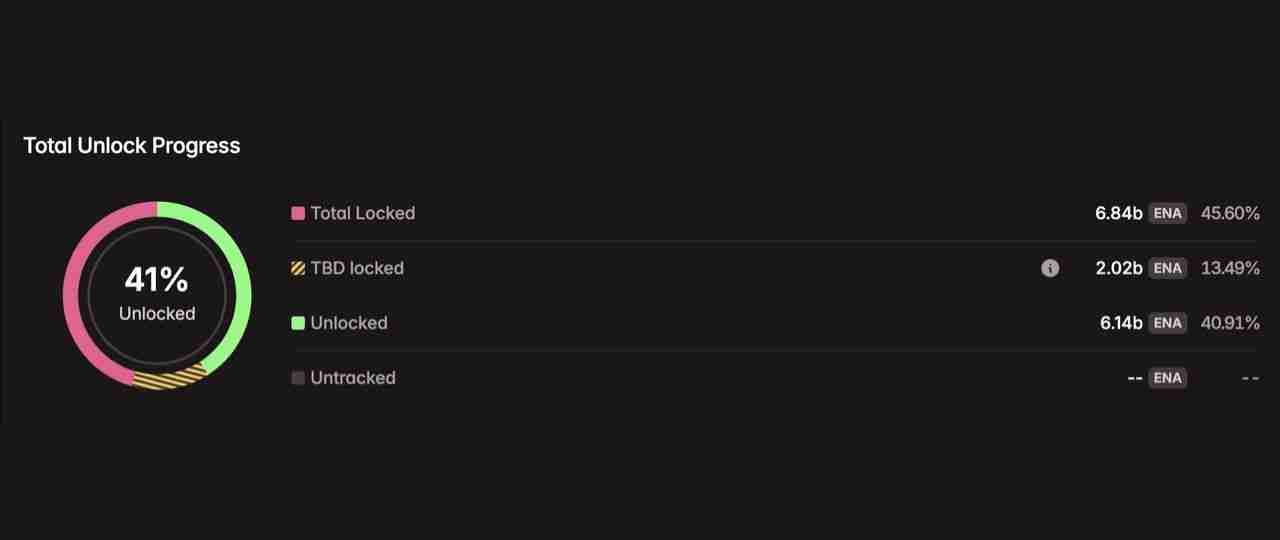The width and height of the screenshot is (1280, 540).
Task: Click the striped yellow segment of donut chart
Action: pyautogui.click(x=168, y=379)
